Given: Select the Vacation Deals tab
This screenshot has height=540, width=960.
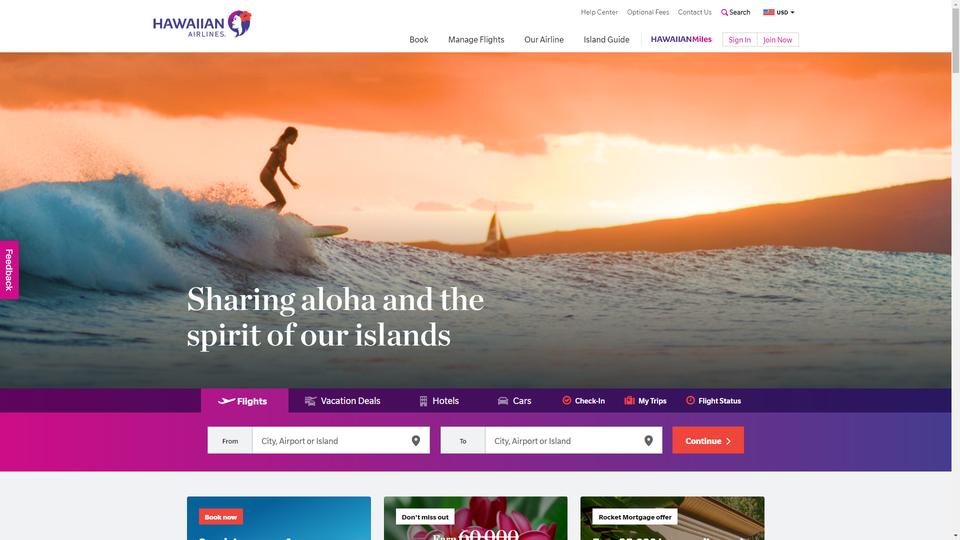Looking at the screenshot, I should [342, 401].
